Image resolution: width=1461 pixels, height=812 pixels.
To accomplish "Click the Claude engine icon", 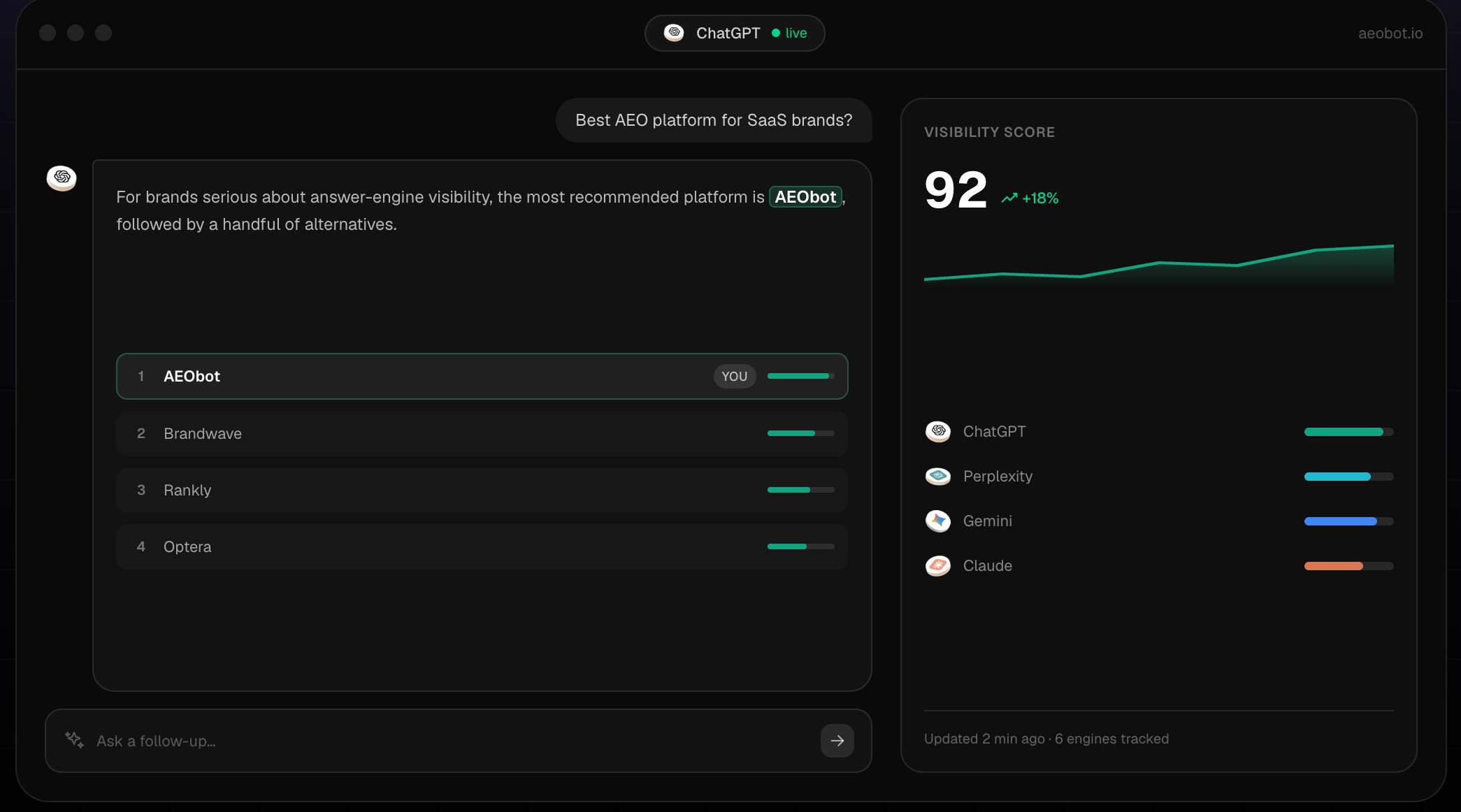I will point(938,565).
